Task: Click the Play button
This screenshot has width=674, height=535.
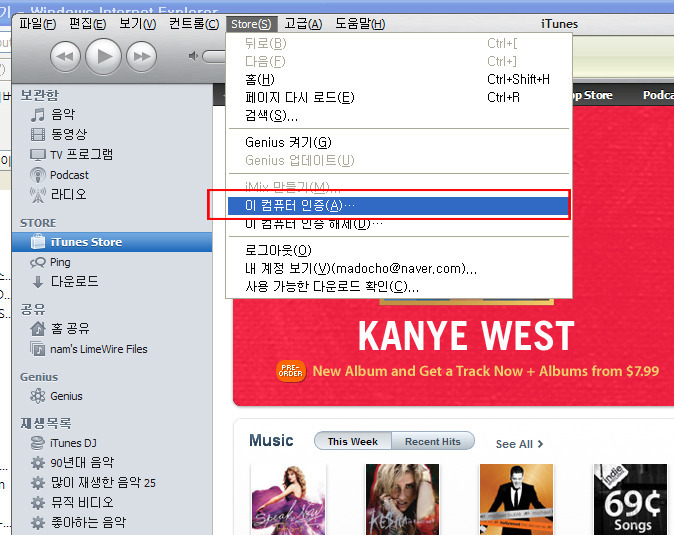Action: coord(103,56)
